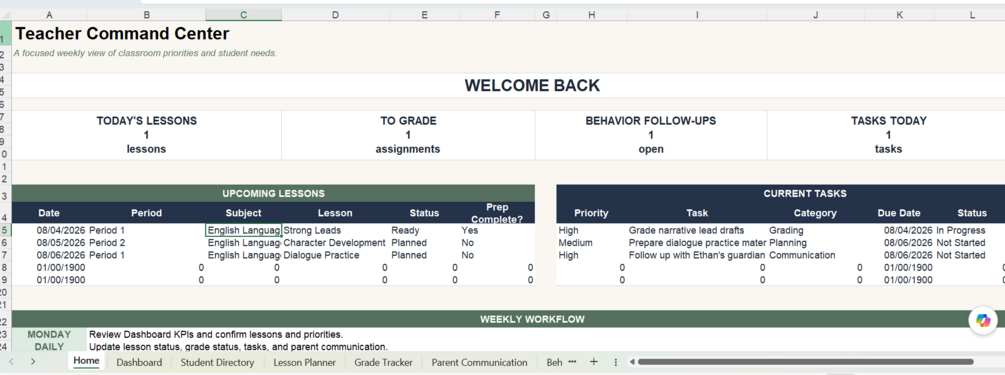This screenshot has height=375, width=1005.
Task: Click the horizontal scrollbar thumb
Action: pos(806,362)
